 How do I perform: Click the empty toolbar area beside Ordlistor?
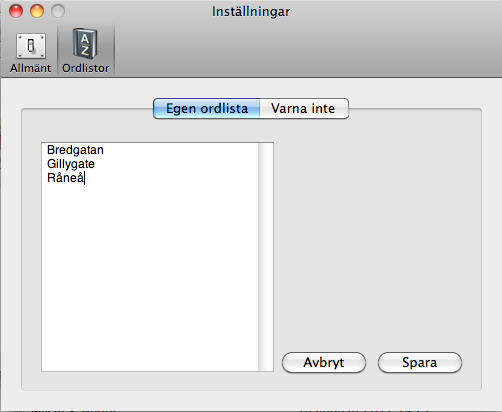point(307,50)
